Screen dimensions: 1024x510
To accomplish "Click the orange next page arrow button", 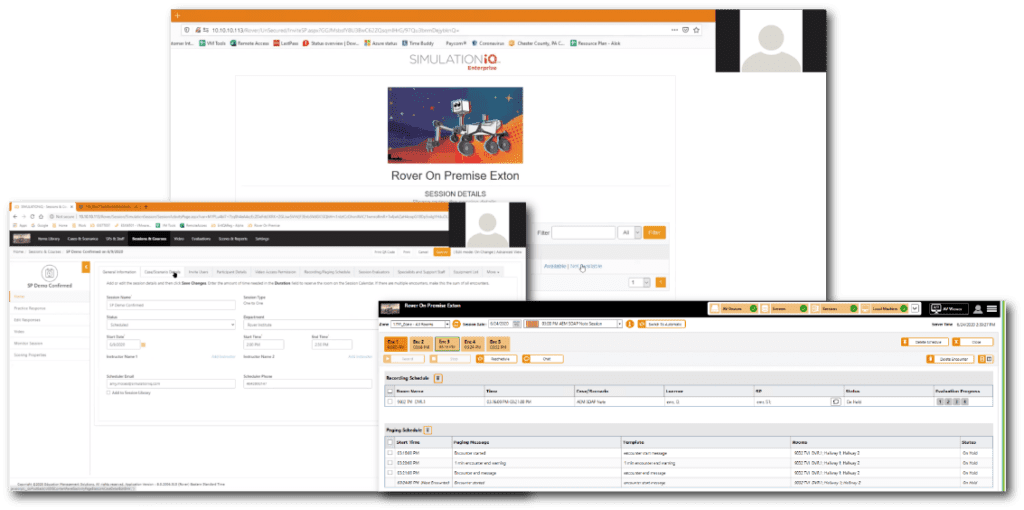I will 660,282.
